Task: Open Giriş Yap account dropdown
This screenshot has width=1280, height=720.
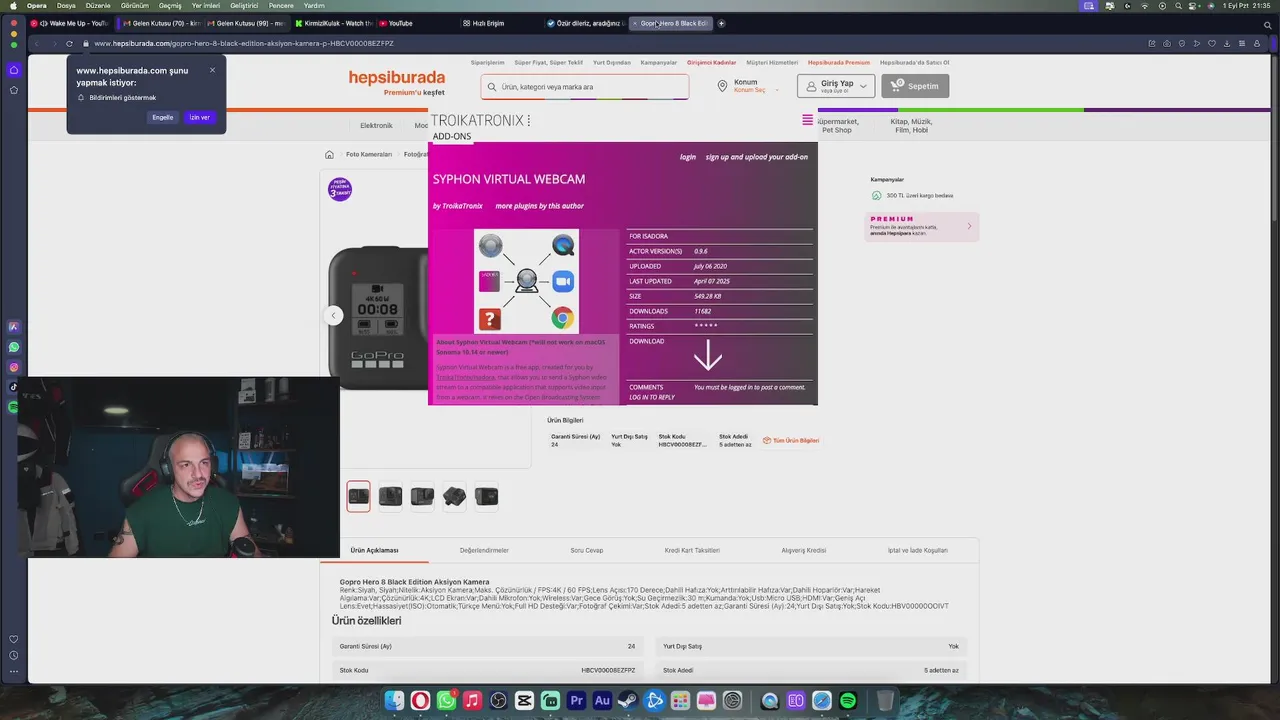Action: tap(836, 86)
